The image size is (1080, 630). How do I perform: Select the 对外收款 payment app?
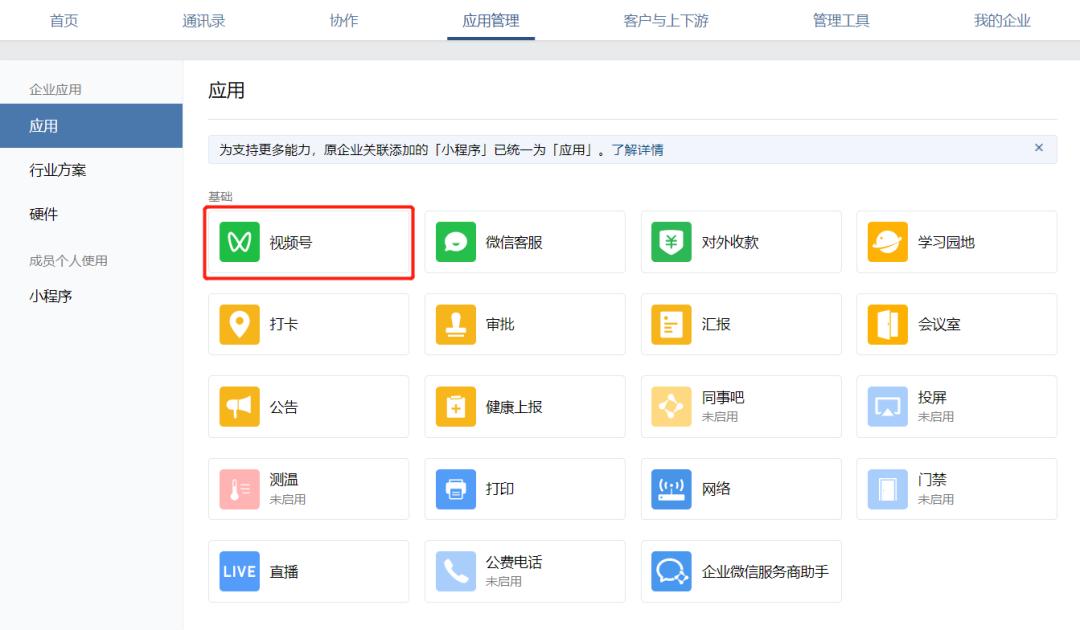point(740,241)
